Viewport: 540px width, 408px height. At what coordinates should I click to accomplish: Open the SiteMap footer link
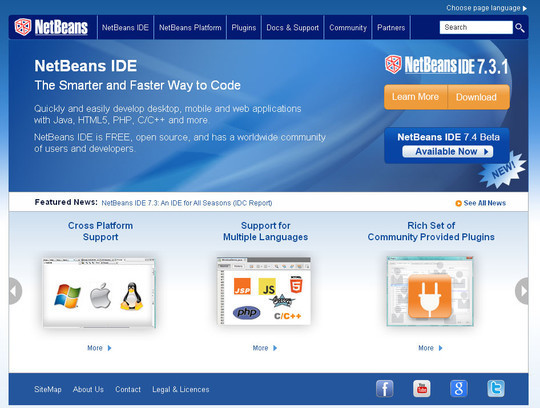(x=48, y=389)
